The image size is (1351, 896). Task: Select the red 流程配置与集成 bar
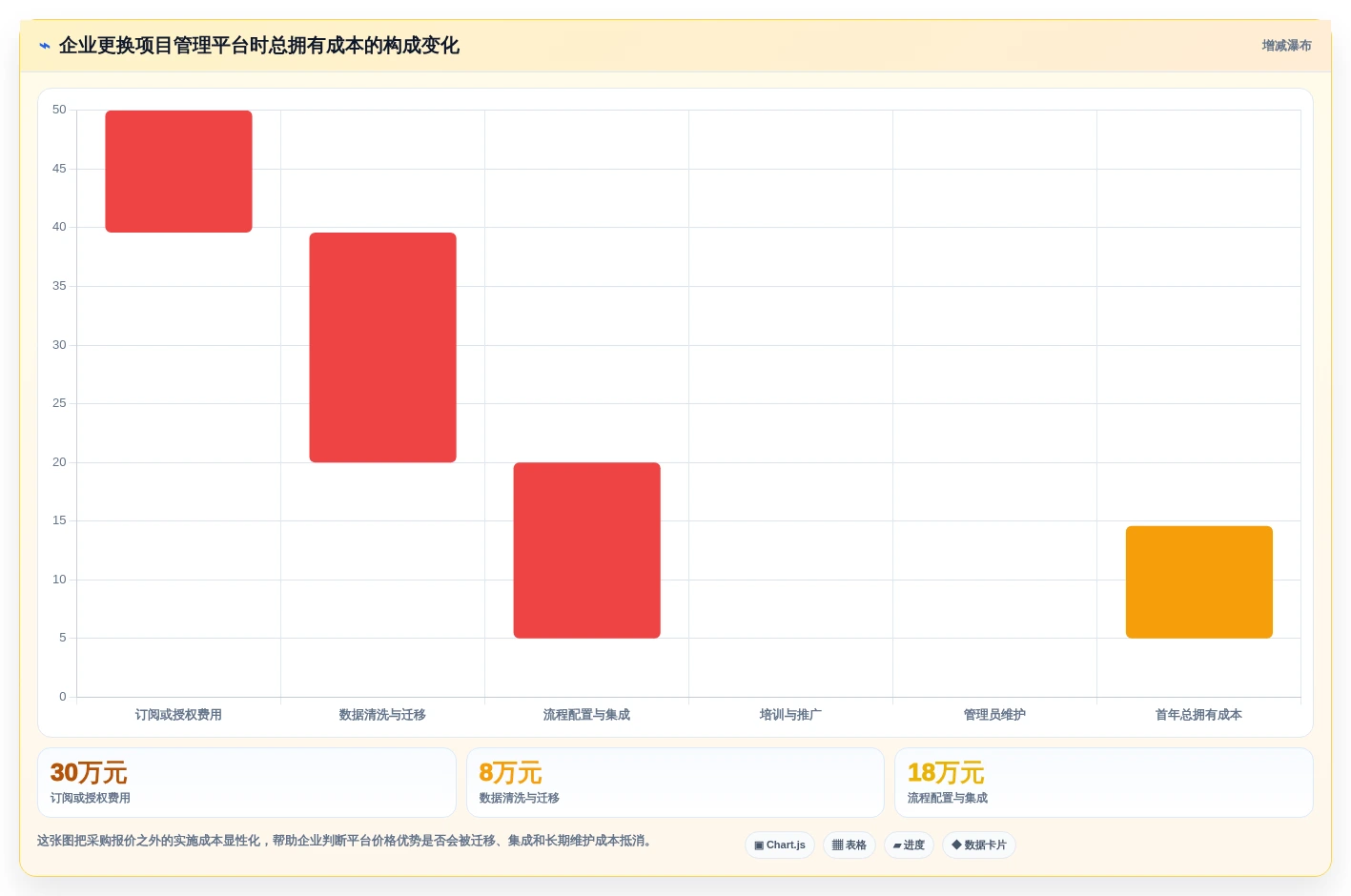[x=586, y=551]
